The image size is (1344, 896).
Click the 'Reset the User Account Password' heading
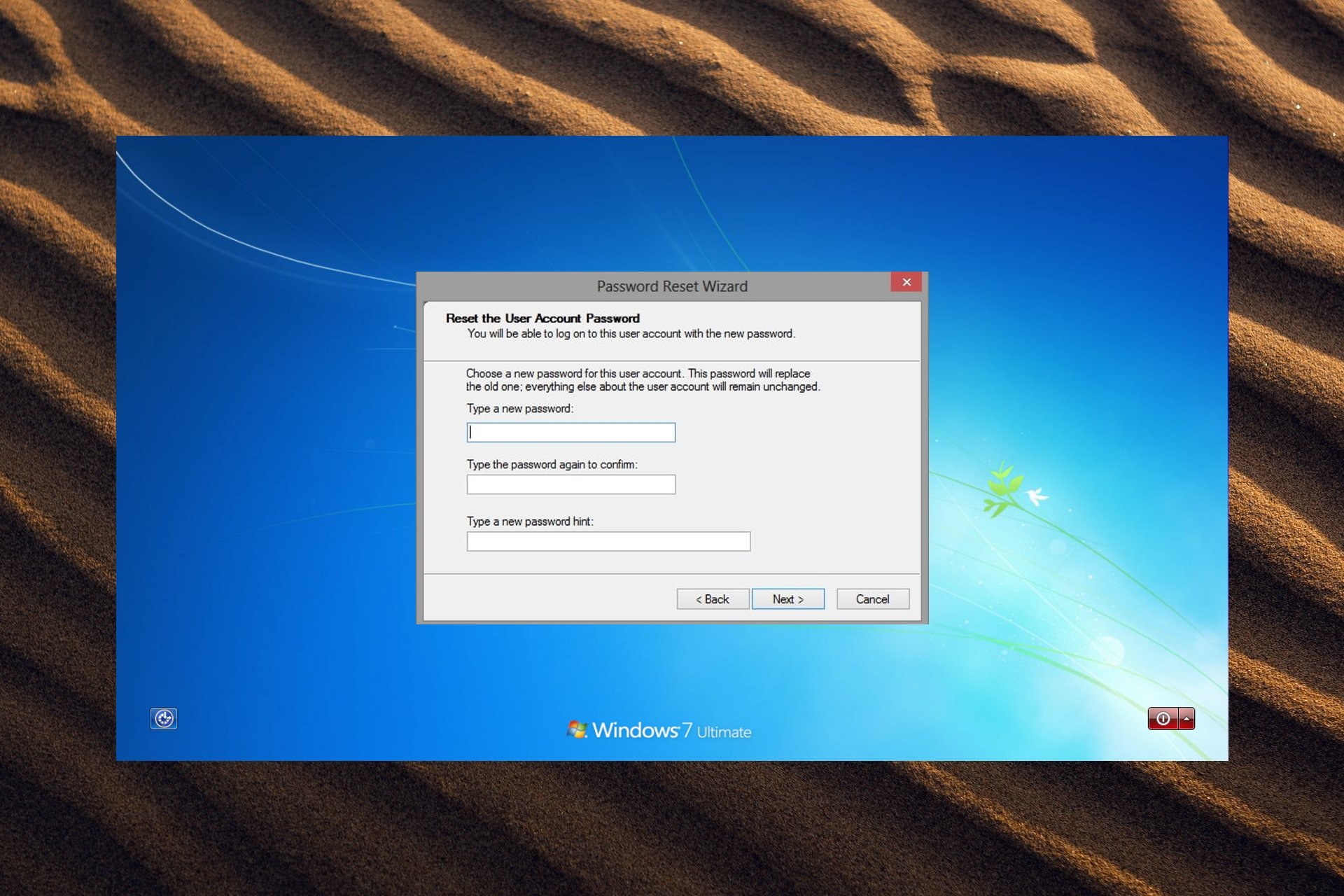click(x=542, y=318)
